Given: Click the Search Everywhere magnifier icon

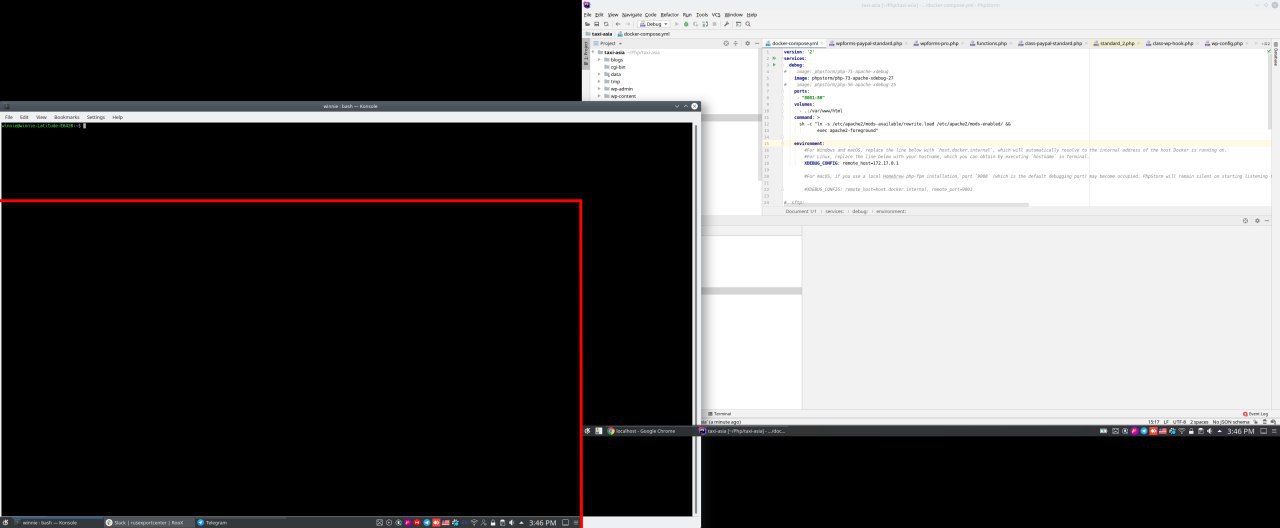Looking at the screenshot, I should point(748,24).
